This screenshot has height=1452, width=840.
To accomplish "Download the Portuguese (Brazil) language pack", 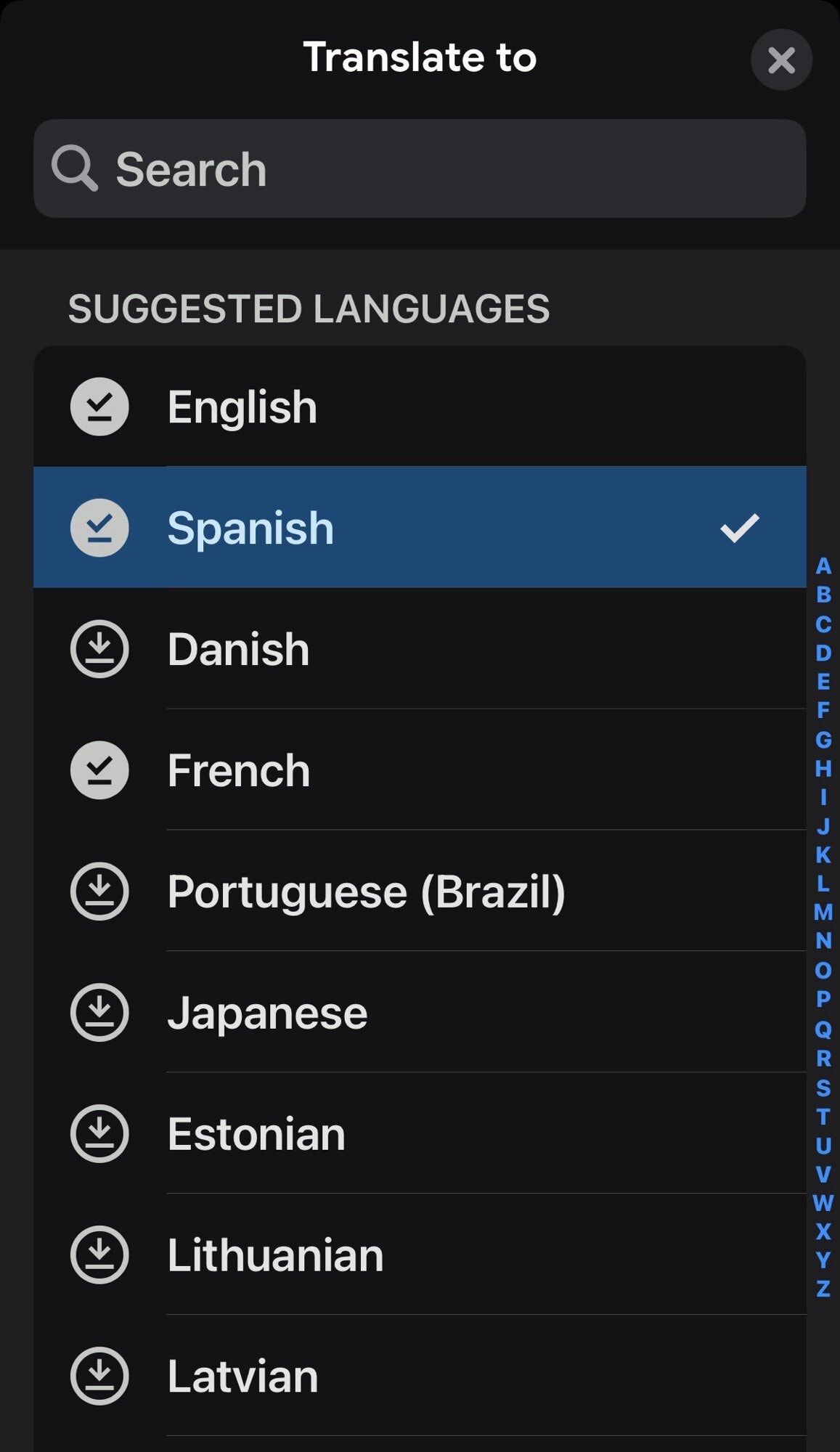I will tap(99, 891).
